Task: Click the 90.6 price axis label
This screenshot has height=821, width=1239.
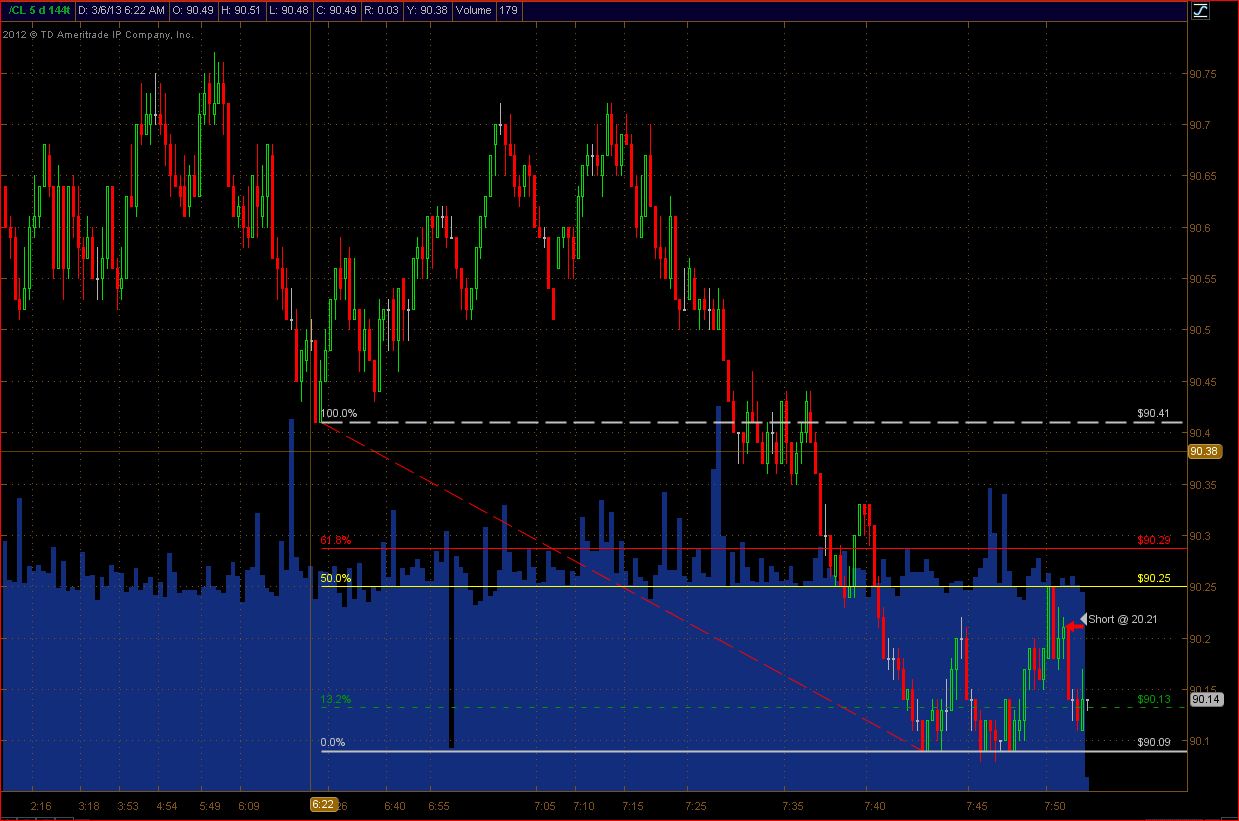Action: pos(1200,228)
